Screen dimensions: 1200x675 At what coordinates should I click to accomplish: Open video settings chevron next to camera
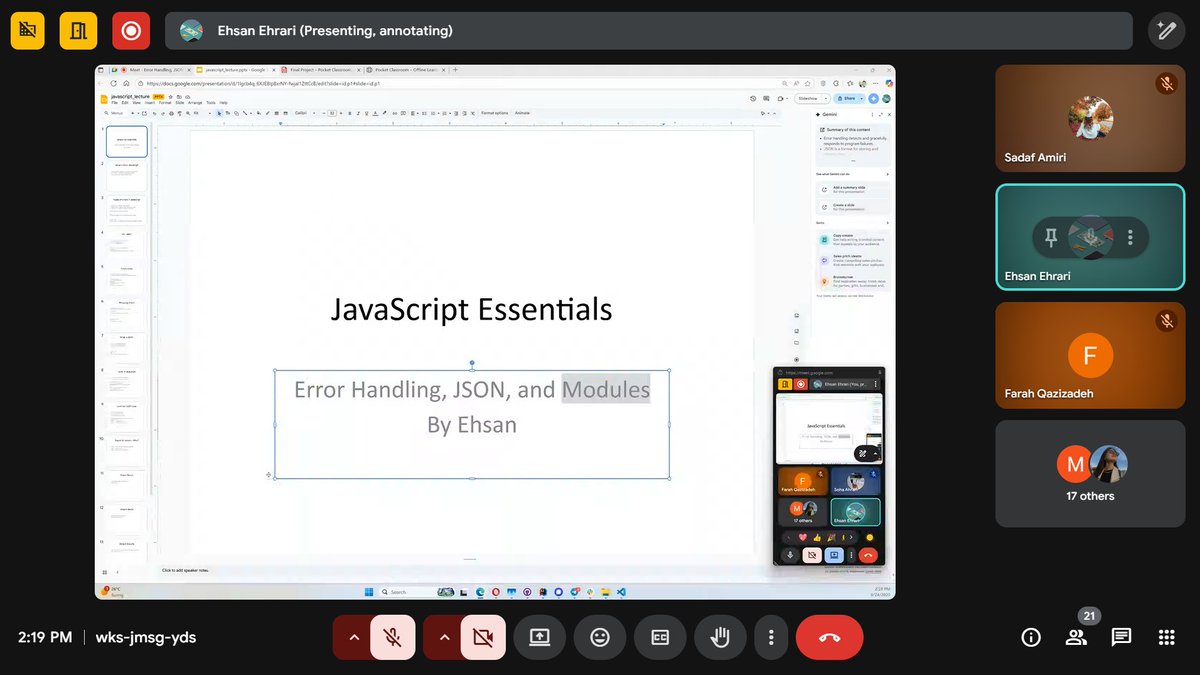click(x=445, y=637)
